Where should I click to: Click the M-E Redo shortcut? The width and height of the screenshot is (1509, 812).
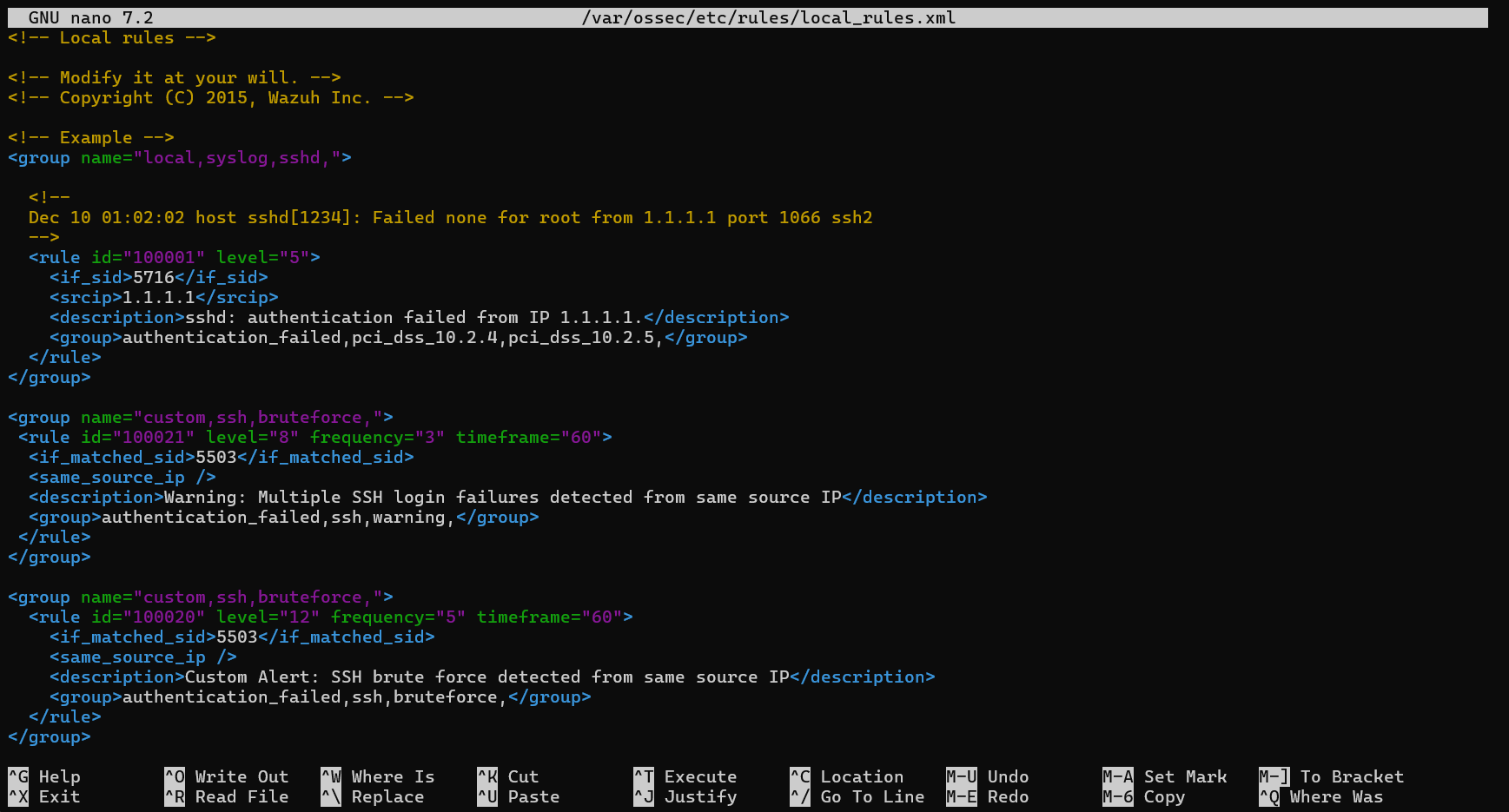tap(988, 796)
